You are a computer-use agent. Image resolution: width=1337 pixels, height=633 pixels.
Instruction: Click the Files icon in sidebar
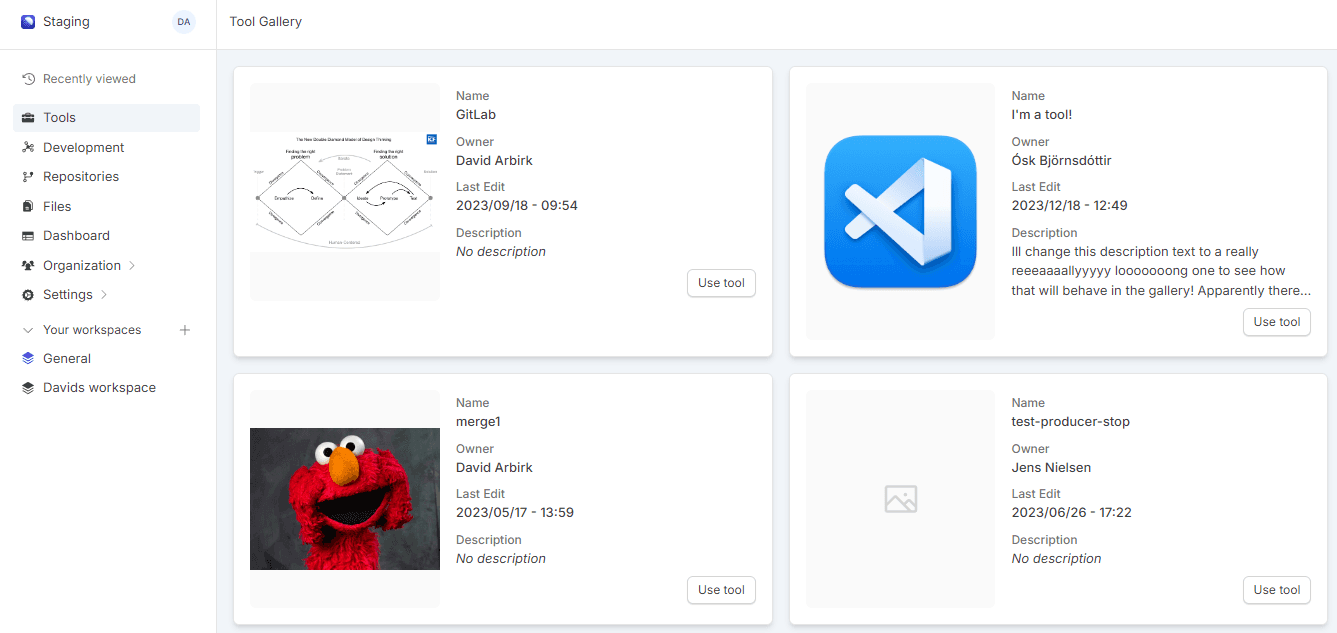28,206
